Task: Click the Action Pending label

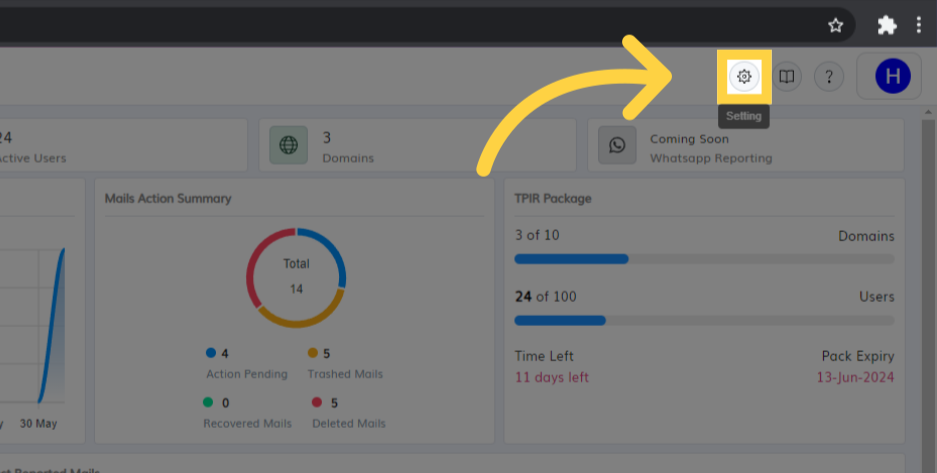Action: pyautogui.click(x=247, y=374)
